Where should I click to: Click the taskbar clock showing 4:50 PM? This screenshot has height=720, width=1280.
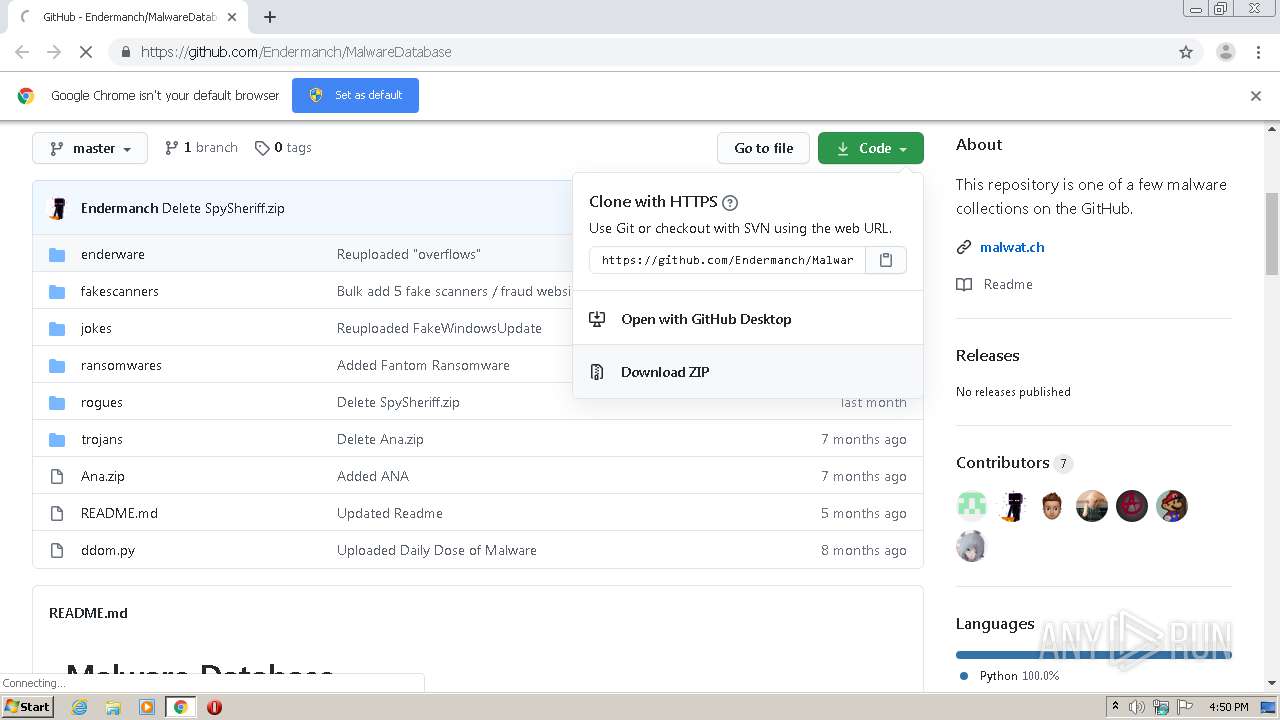coord(1228,707)
